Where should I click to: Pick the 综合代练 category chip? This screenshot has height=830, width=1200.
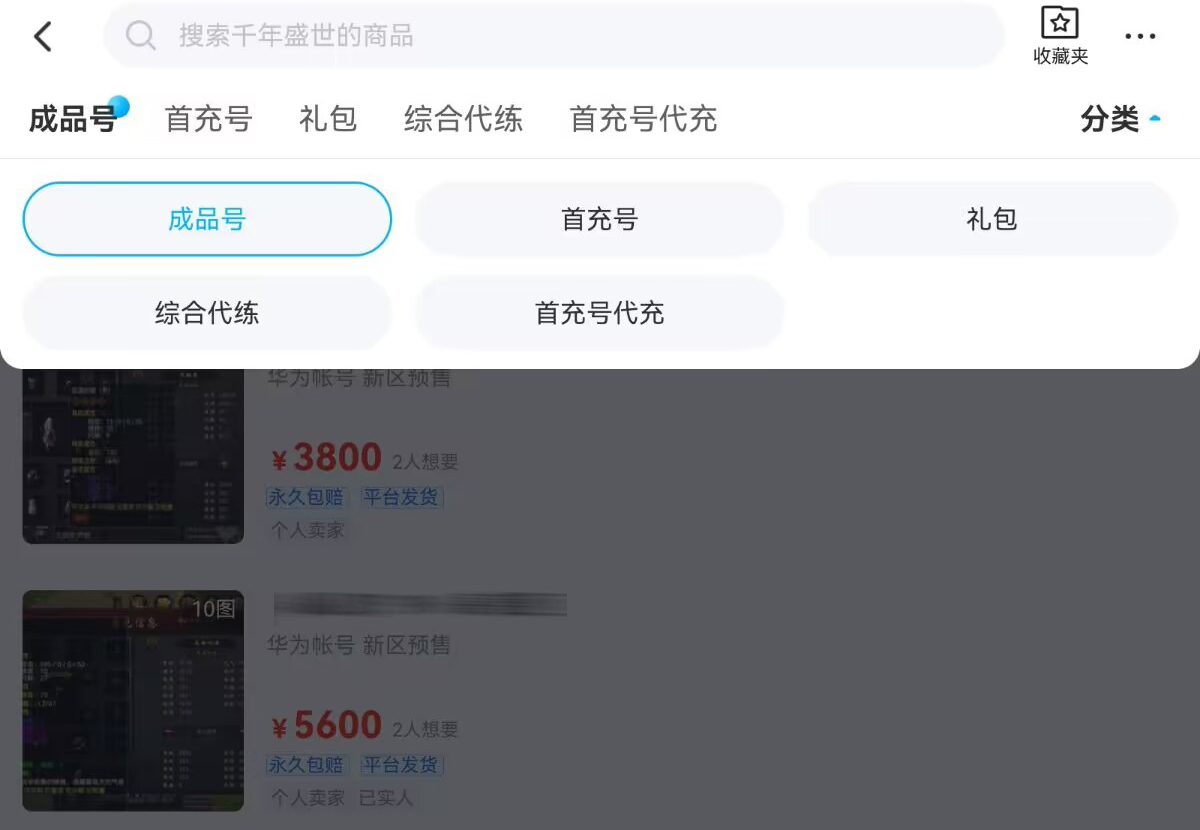(x=207, y=313)
